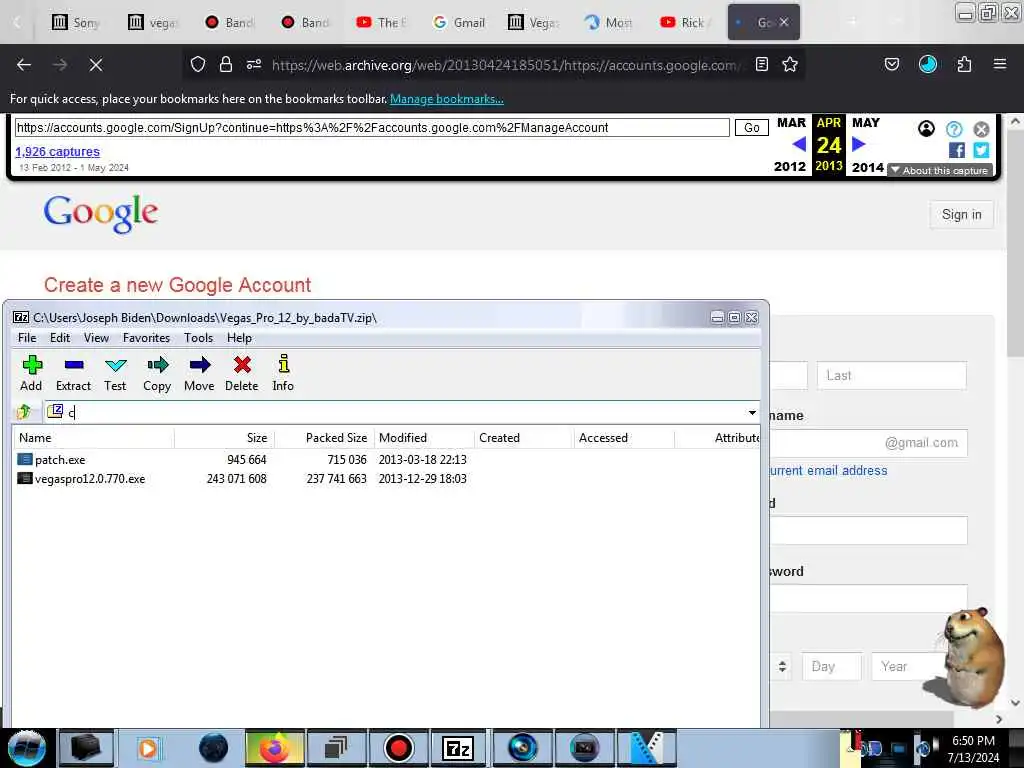Close the Wayback Machine toolbar
This screenshot has height=768, width=1024.
981,129
